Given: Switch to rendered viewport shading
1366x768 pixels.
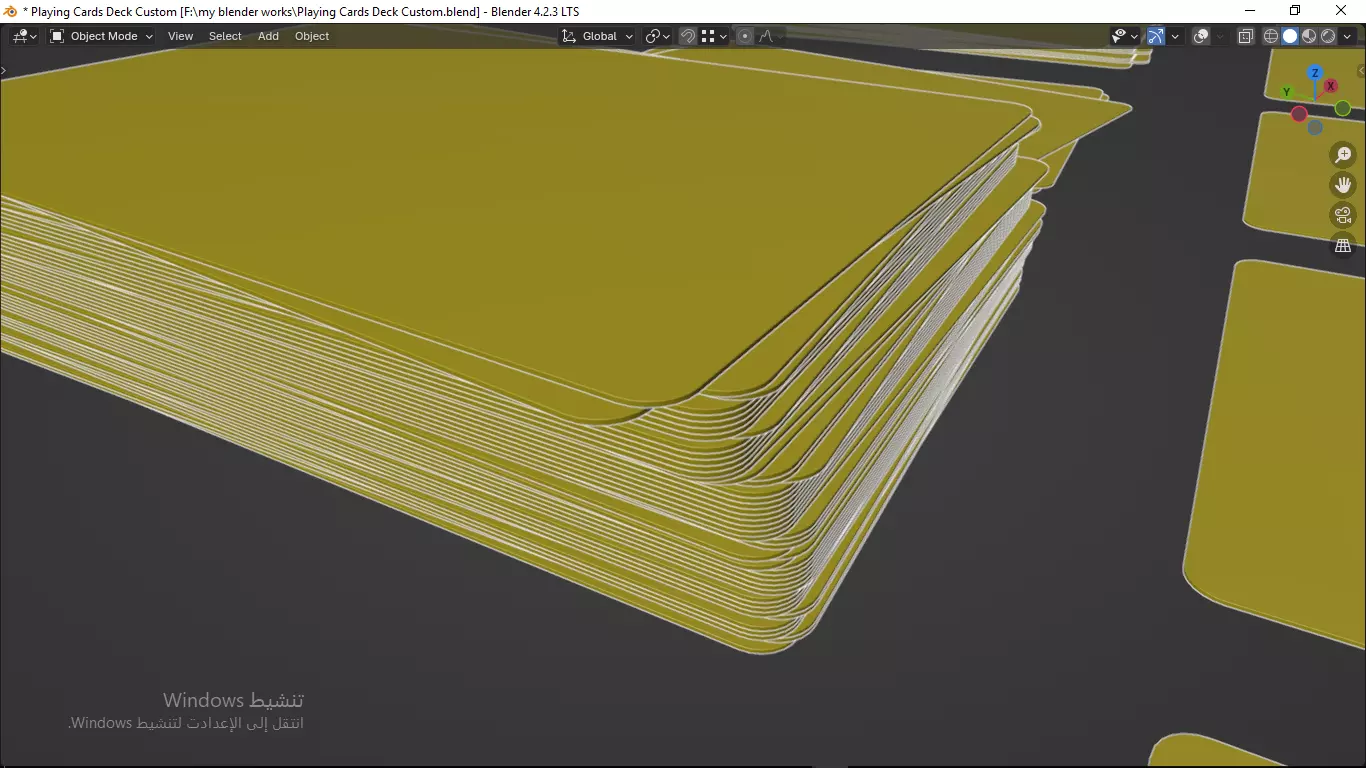Looking at the screenshot, I should point(1328,36).
